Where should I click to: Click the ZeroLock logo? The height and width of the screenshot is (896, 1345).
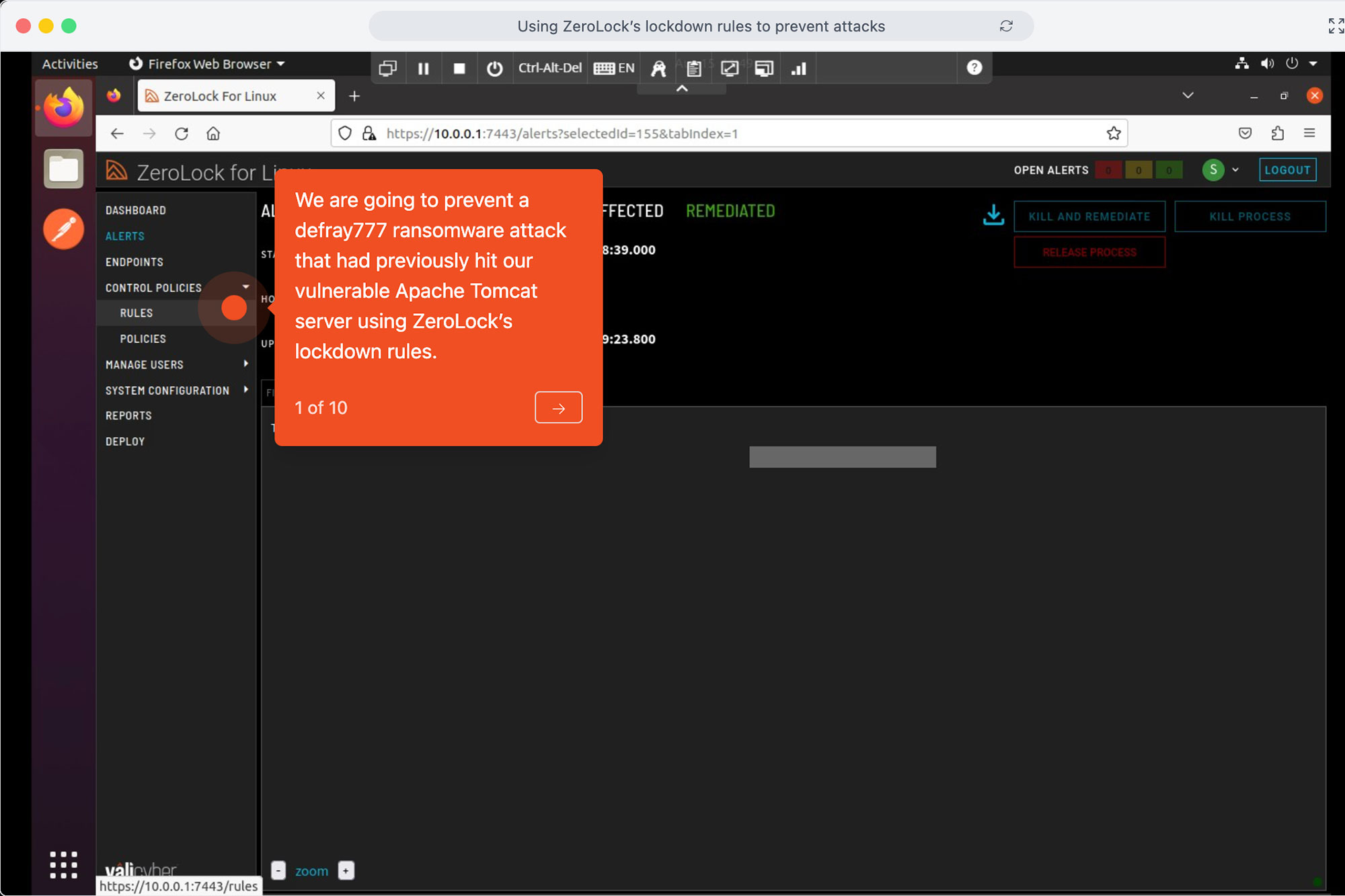pyautogui.click(x=116, y=171)
